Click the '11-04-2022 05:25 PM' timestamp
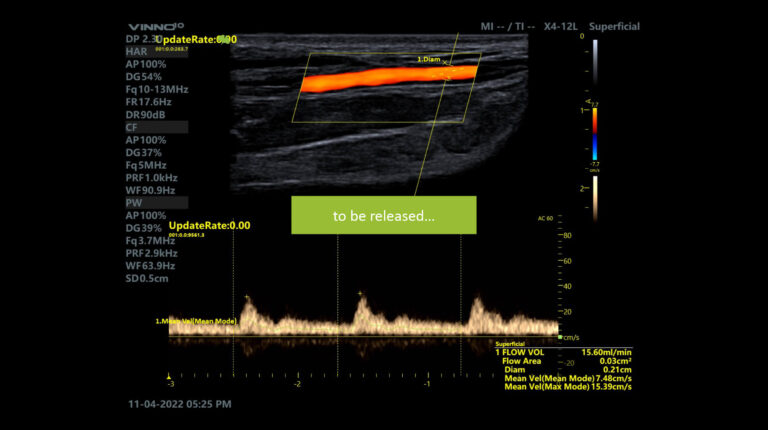This screenshot has width=768, height=430. pos(180,404)
